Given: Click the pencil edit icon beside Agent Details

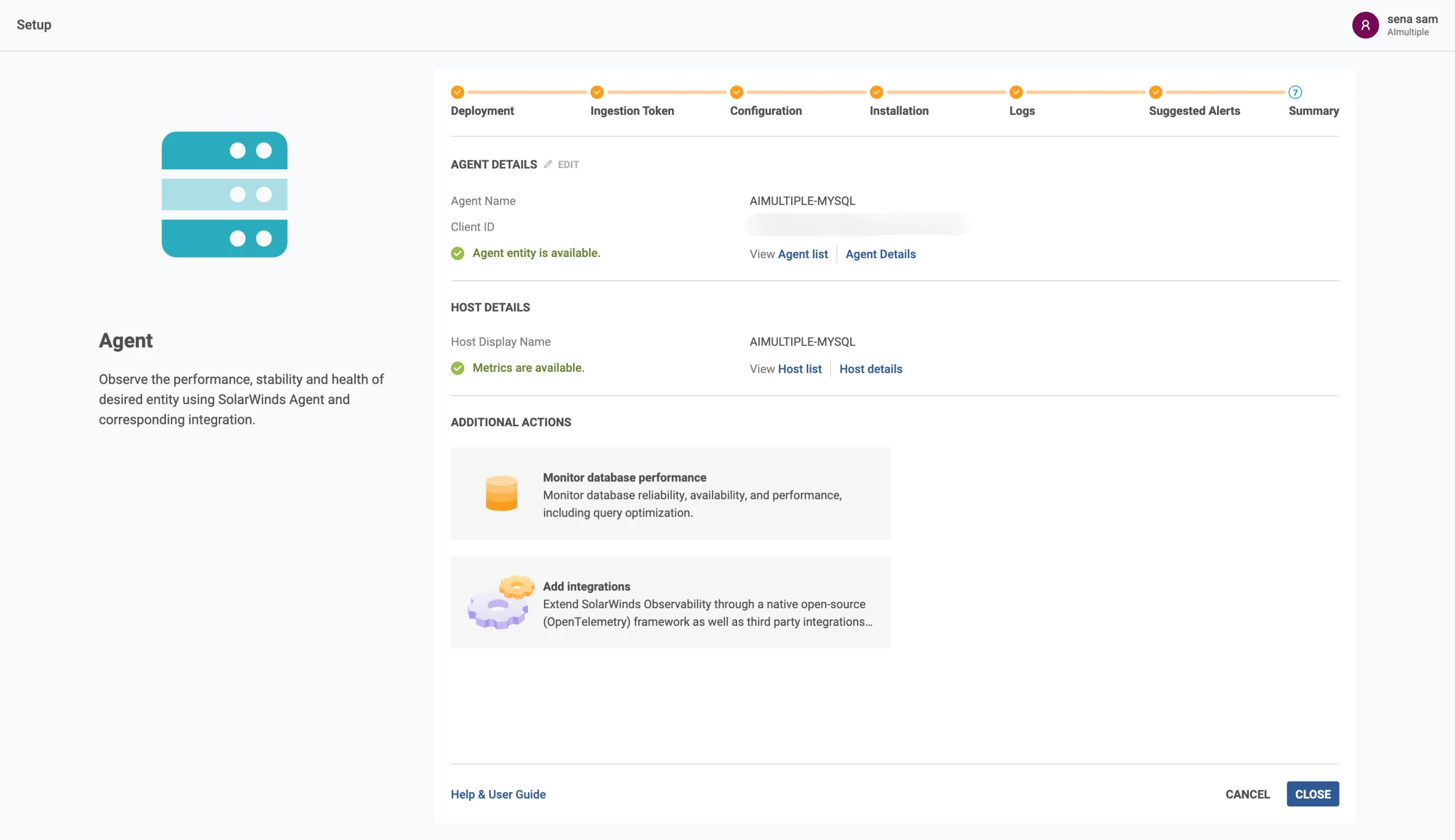Looking at the screenshot, I should (548, 164).
